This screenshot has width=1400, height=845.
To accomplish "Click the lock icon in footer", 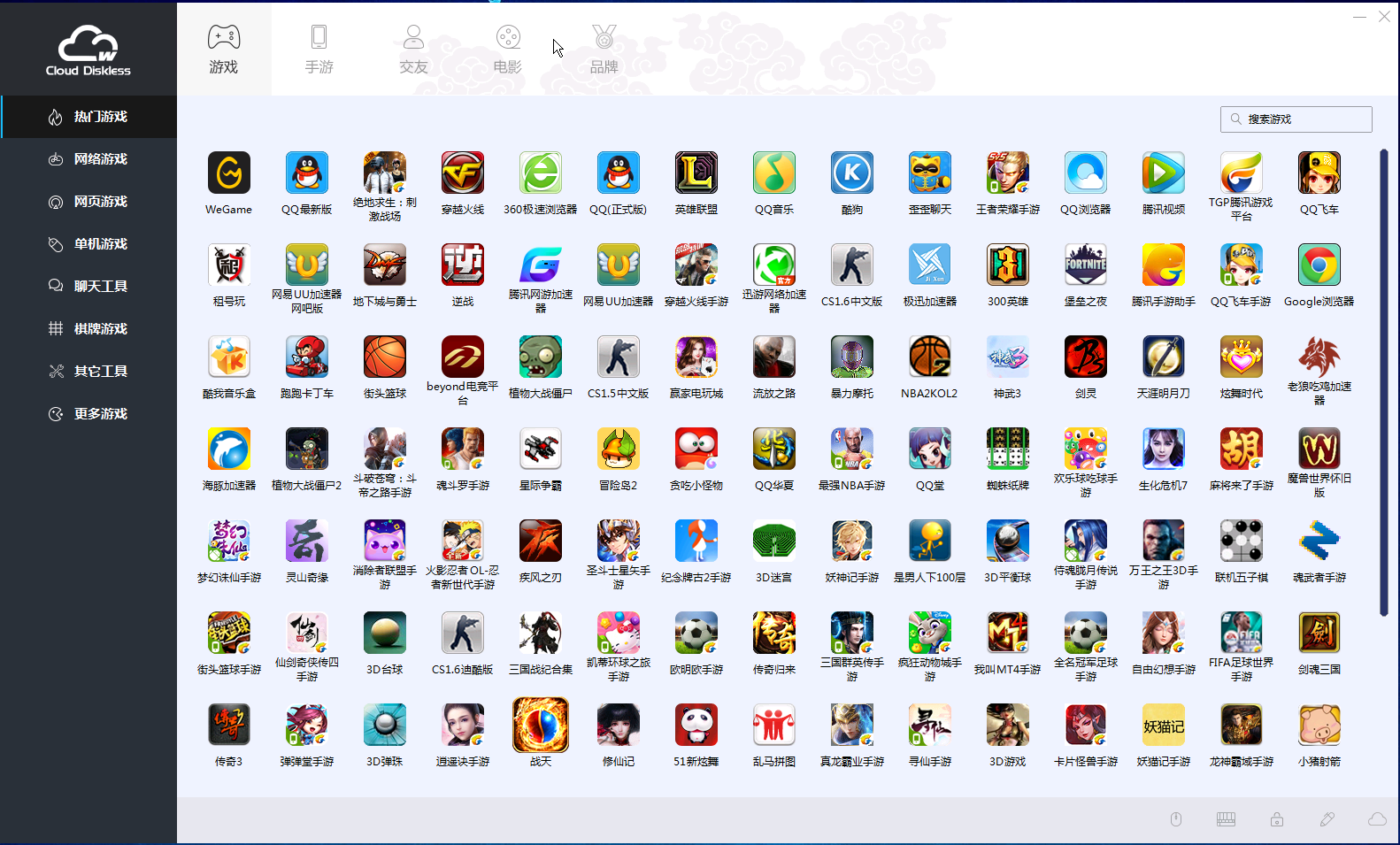I will (x=1277, y=819).
